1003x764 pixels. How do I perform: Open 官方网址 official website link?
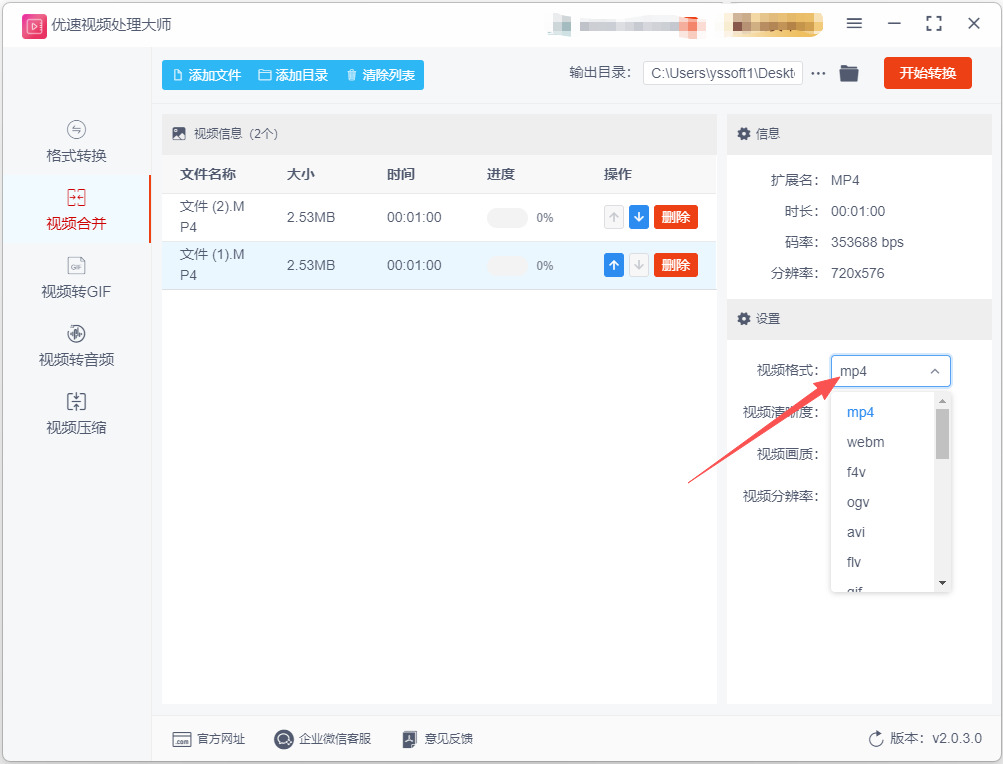point(209,739)
